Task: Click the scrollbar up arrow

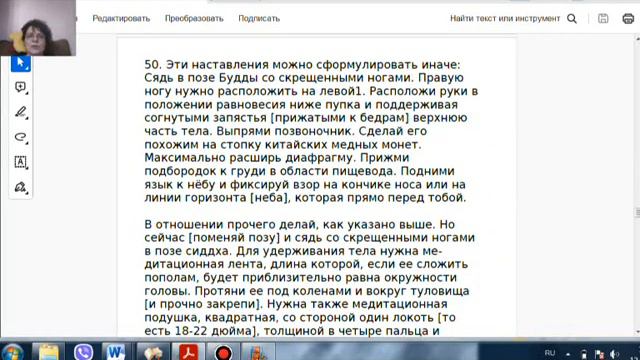Action: pos(637,39)
